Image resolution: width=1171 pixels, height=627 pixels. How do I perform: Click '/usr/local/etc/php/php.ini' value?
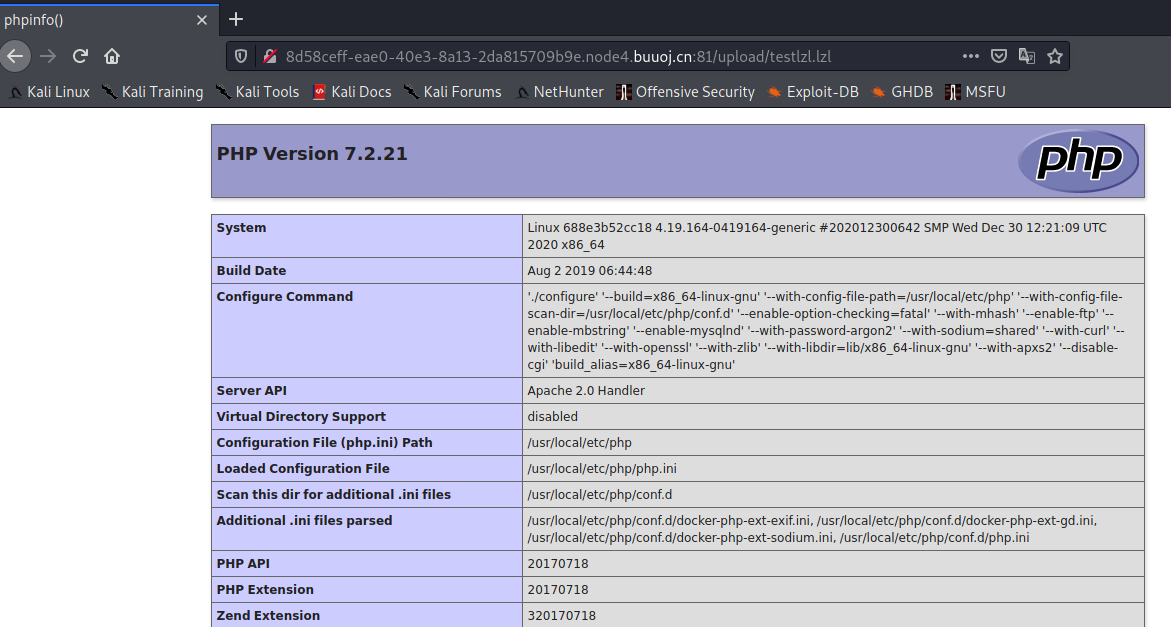click(x=602, y=469)
